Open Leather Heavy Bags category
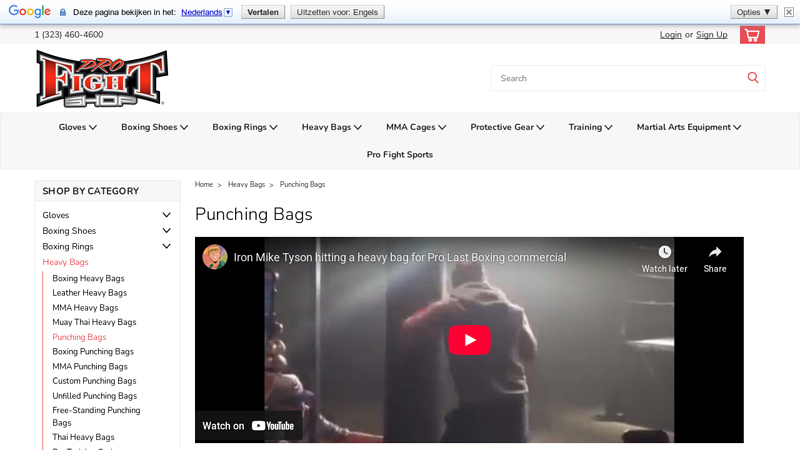The height and width of the screenshot is (450, 800). (x=89, y=293)
